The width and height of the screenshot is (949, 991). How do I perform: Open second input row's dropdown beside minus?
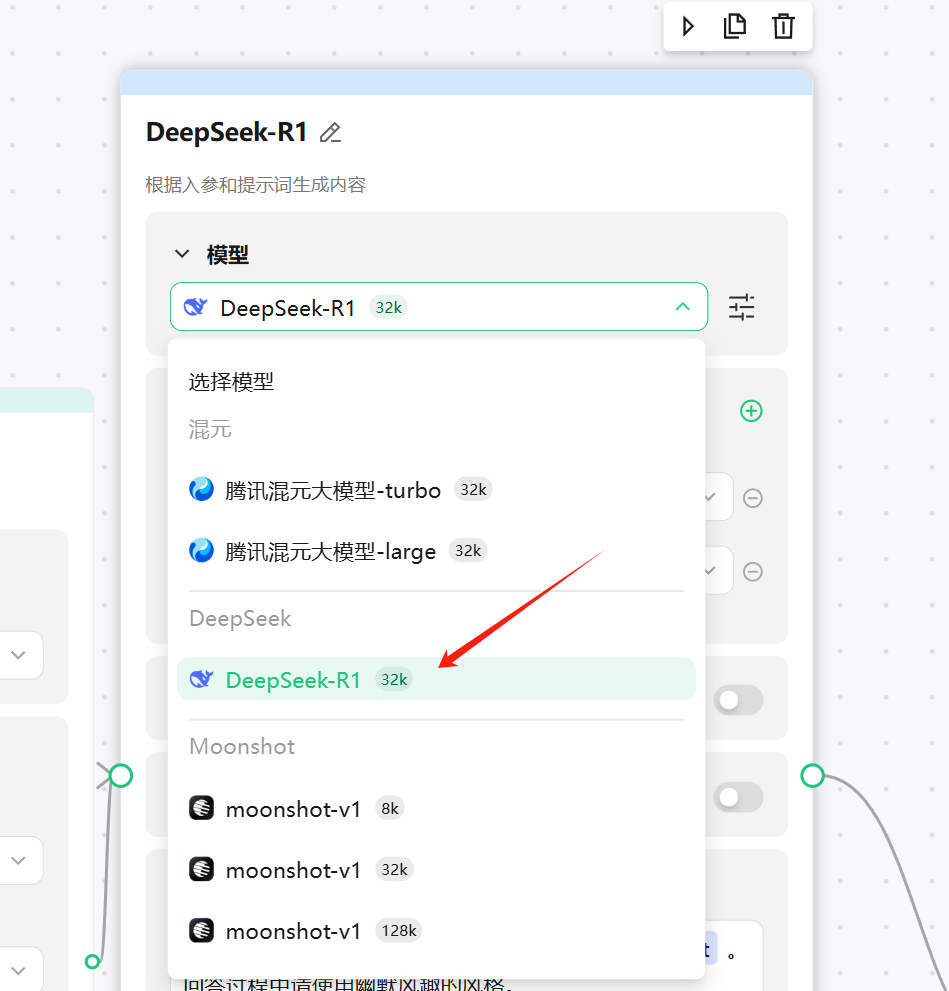click(x=718, y=570)
